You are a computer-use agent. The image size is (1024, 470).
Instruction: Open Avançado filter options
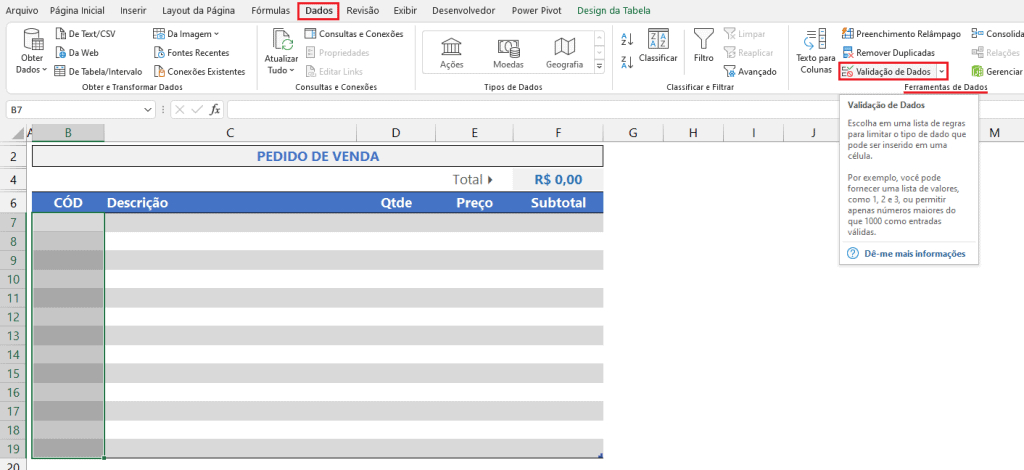coord(750,71)
